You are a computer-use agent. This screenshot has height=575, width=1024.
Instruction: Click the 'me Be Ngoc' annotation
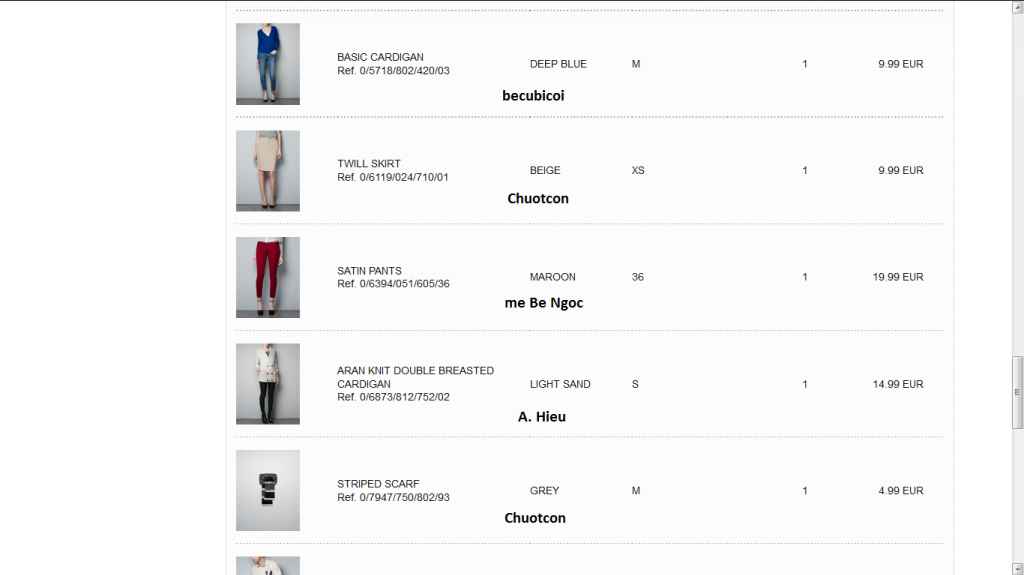[544, 303]
